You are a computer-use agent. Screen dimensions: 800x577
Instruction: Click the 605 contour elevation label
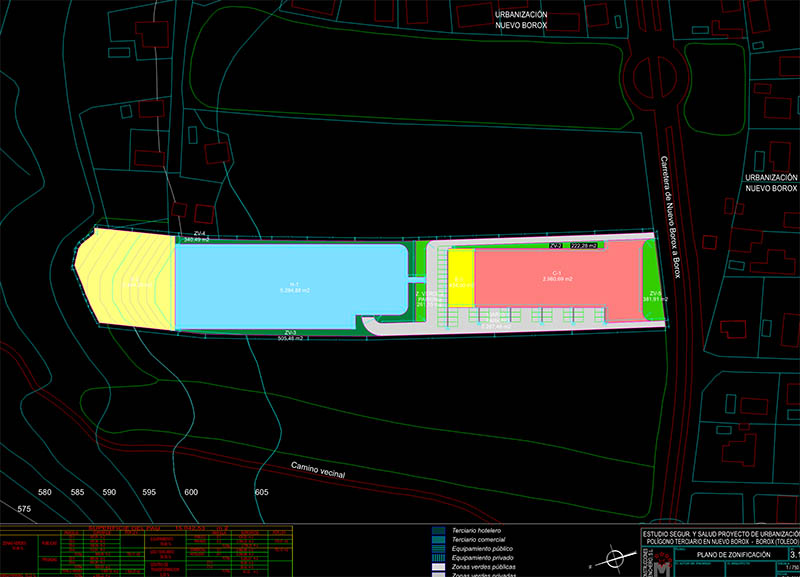261,492
